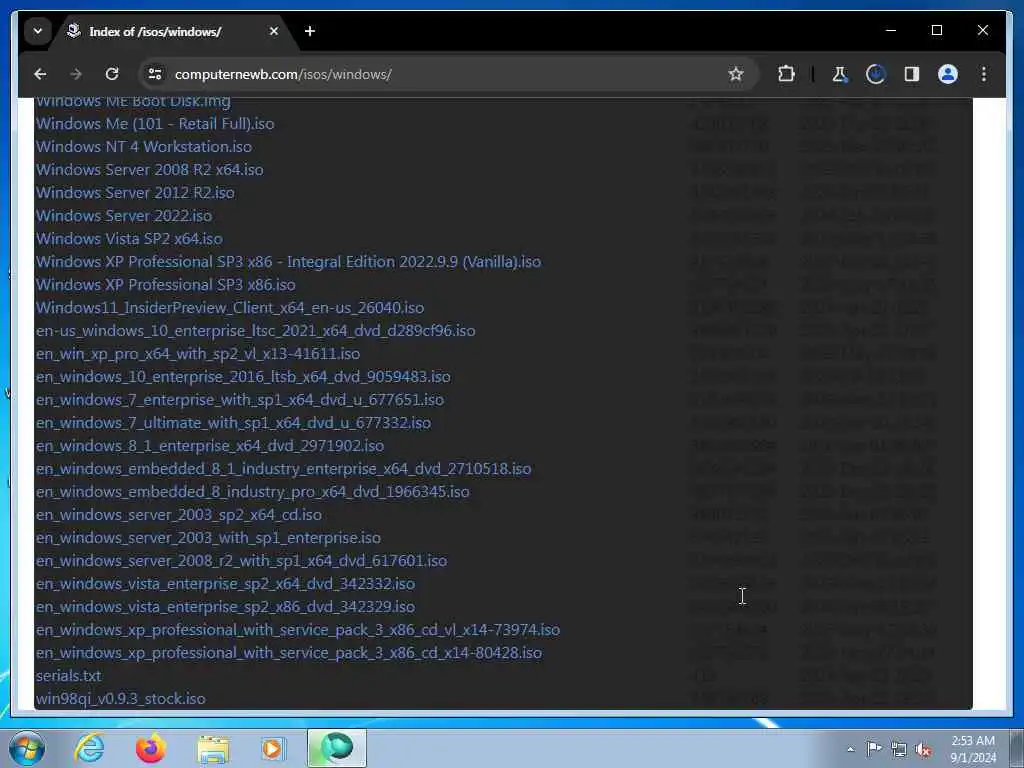Open Windows Server 2008 R2 x64.iso link
Image resolution: width=1024 pixels, height=768 pixels.
150,169
